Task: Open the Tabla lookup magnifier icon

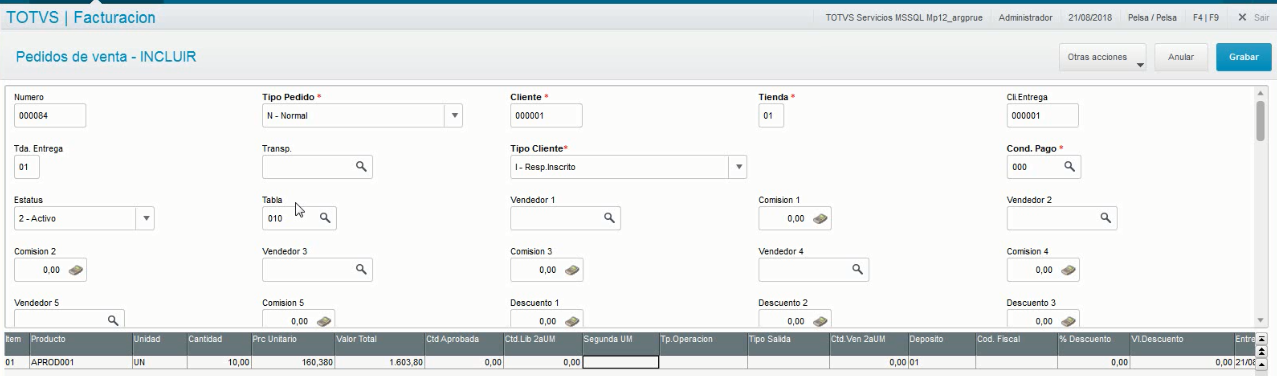Action: [325, 217]
